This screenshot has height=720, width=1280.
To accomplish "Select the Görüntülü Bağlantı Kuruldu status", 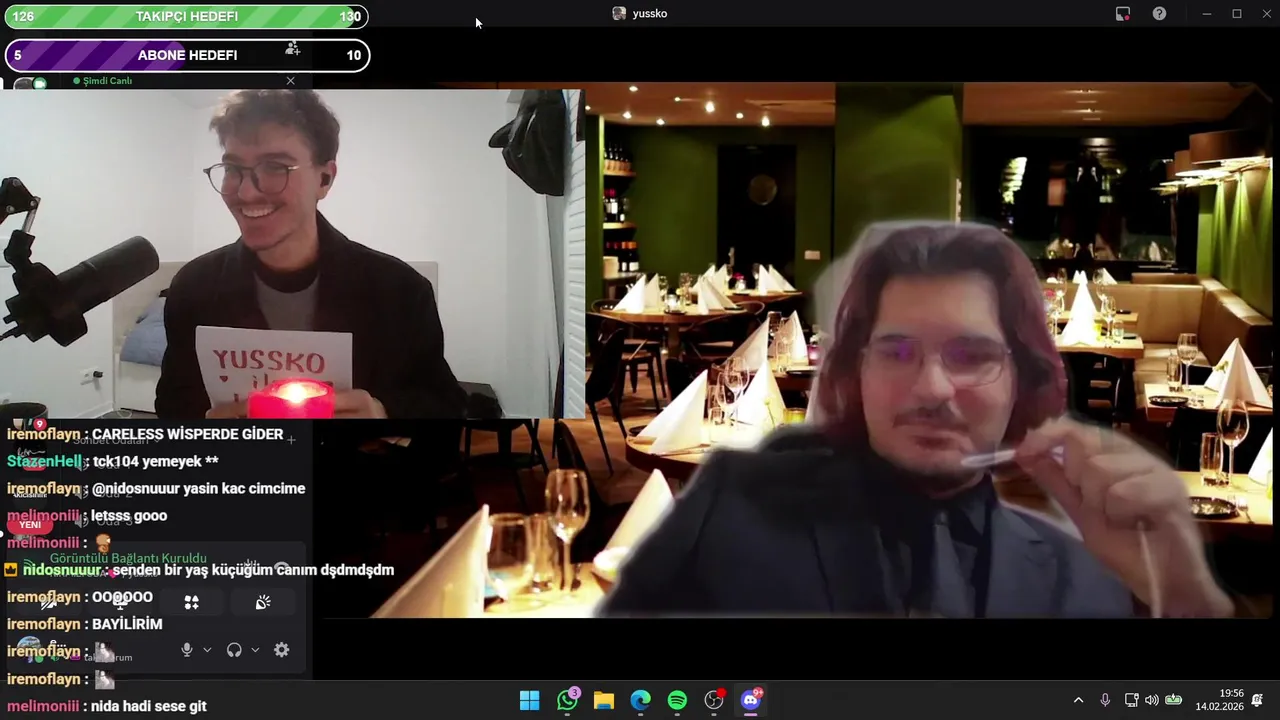I will click(x=128, y=558).
